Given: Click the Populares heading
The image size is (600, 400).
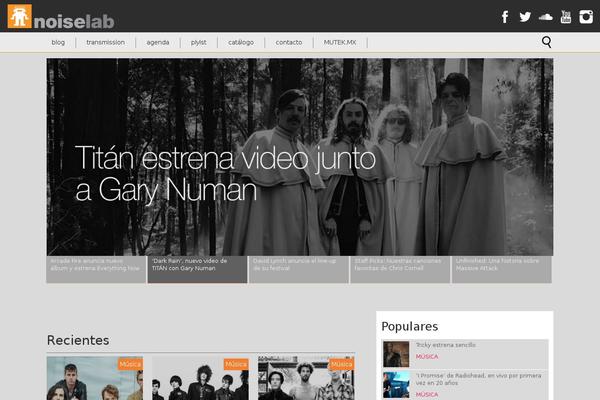Looking at the screenshot, I should pos(409,326).
